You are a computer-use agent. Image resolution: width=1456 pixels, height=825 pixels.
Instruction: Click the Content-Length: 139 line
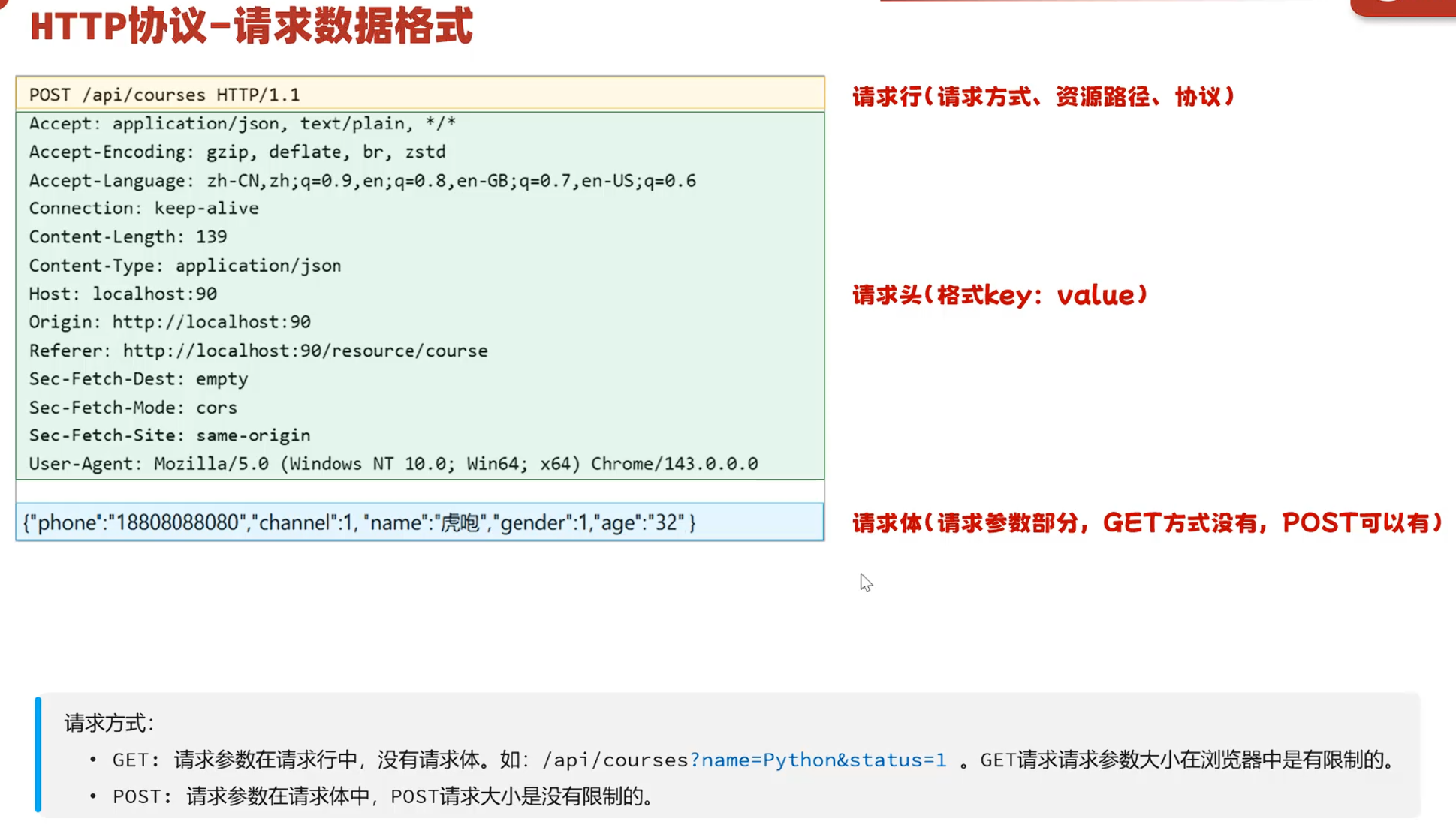point(128,236)
